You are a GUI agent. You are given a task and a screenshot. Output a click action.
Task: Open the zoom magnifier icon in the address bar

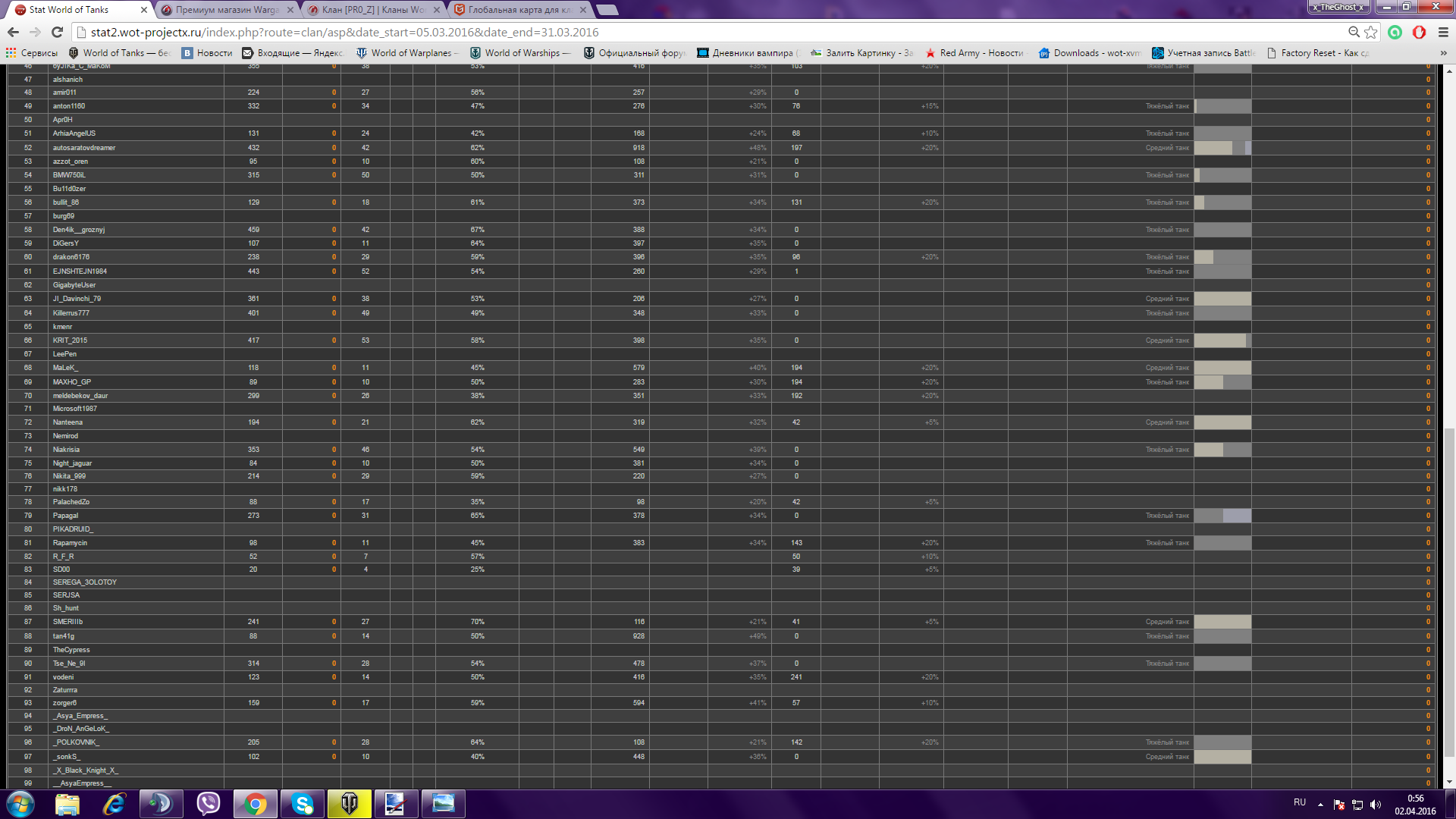[1354, 32]
